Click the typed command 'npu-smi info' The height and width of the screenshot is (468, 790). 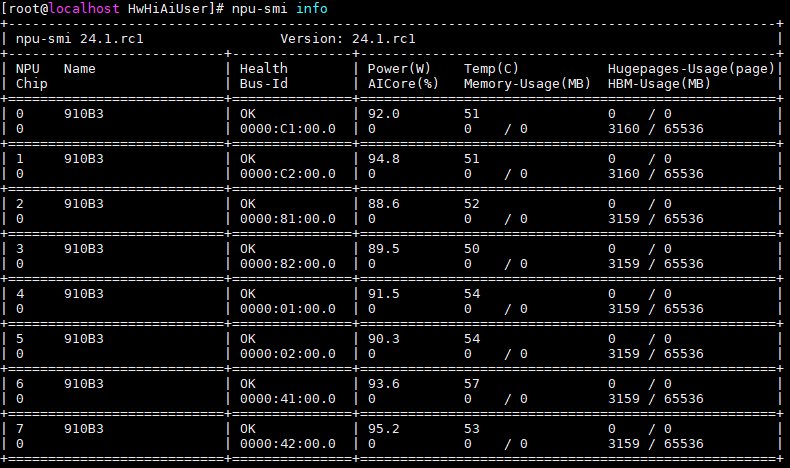[280, 9]
